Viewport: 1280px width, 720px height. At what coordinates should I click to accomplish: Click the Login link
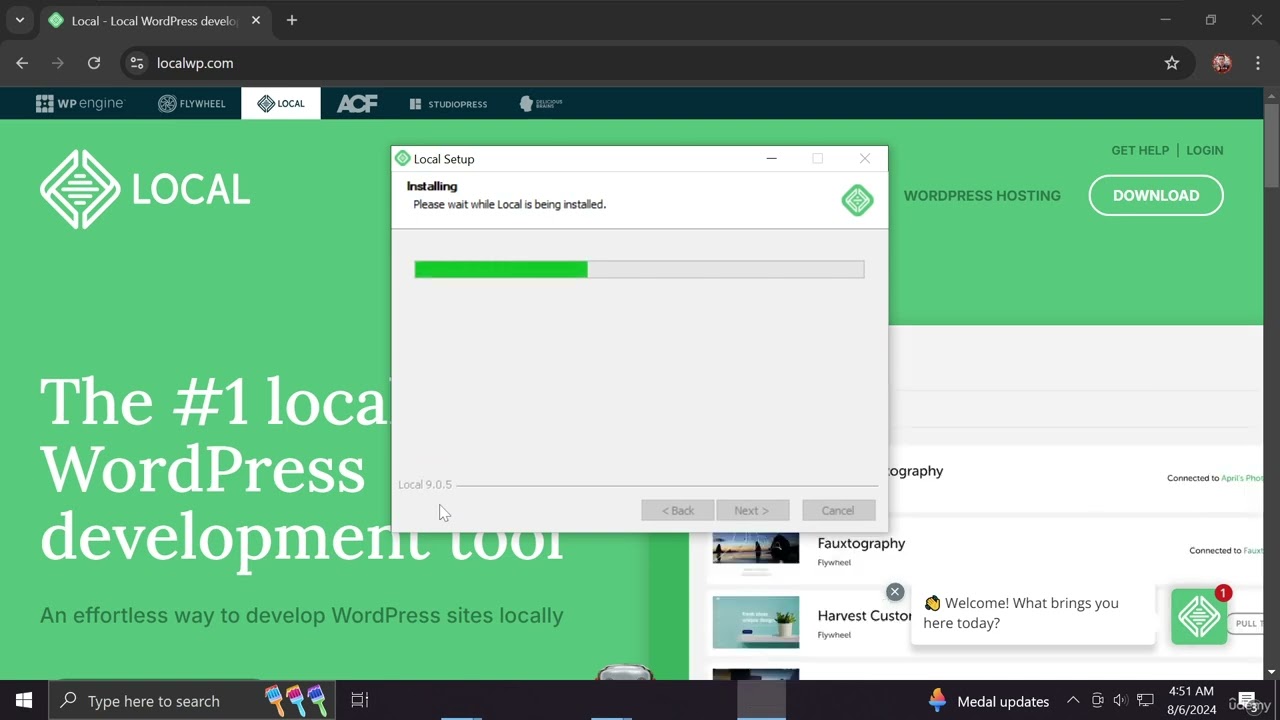click(1204, 150)
